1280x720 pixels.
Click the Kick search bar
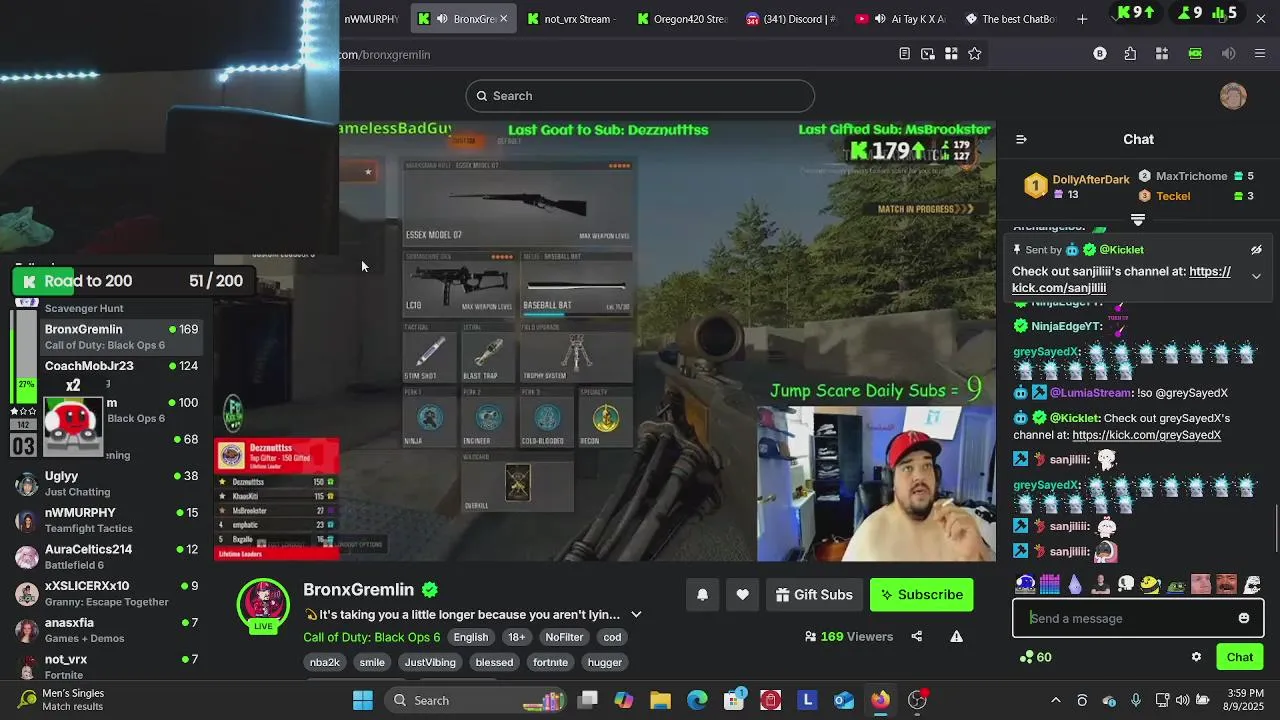click(640, 96)
